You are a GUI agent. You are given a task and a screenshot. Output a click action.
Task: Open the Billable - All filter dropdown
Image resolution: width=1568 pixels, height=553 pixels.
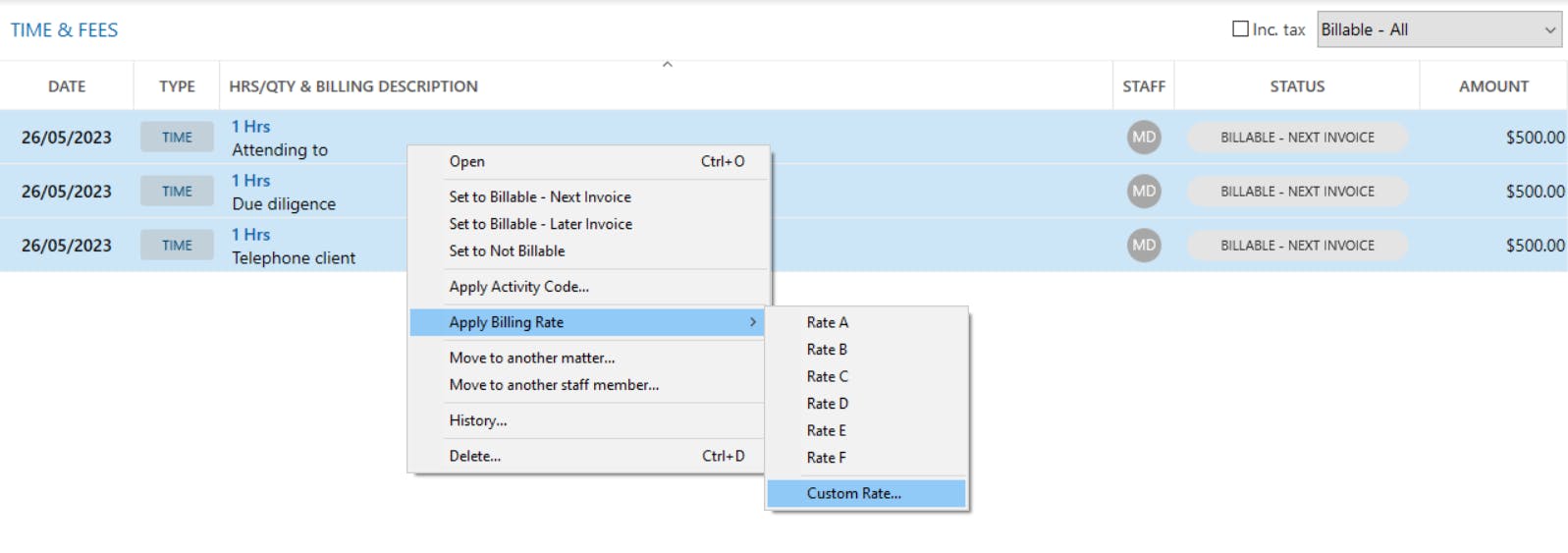1438,29
